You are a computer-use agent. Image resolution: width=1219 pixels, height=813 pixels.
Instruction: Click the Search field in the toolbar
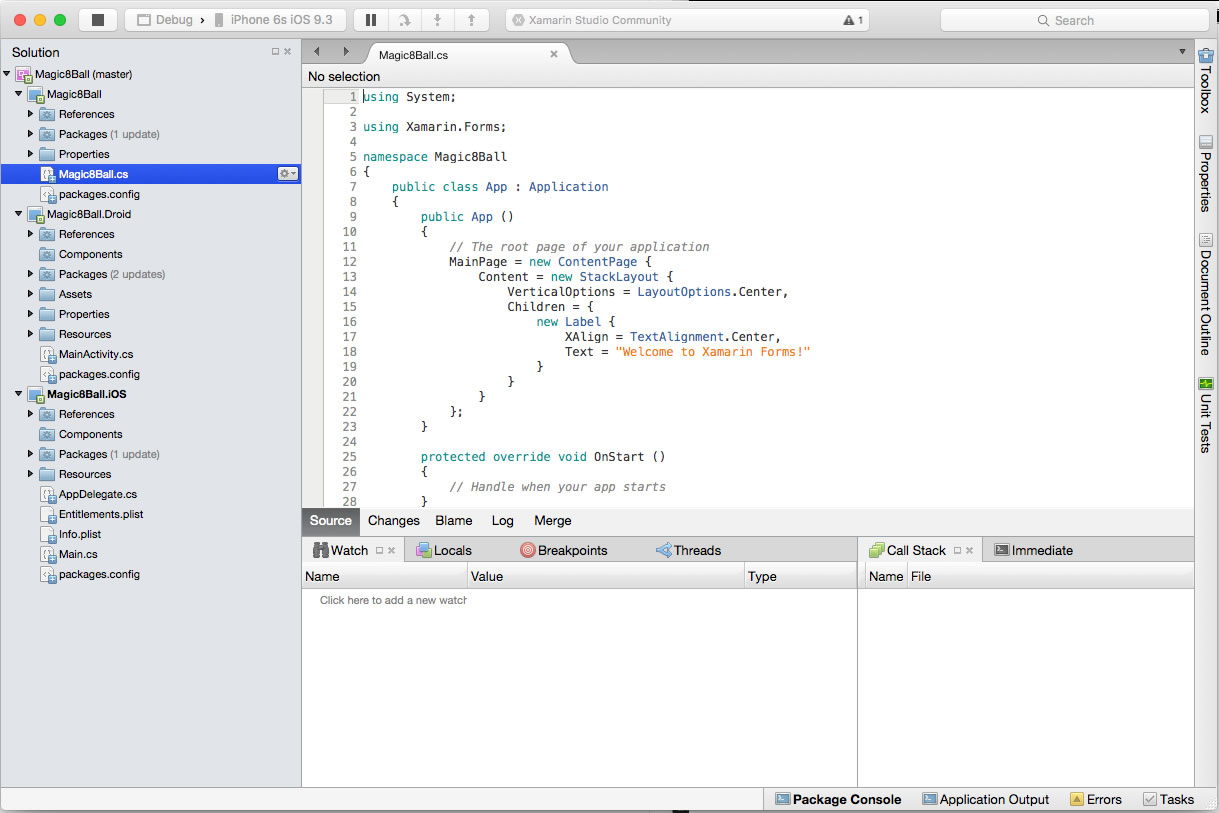point(1074,20)
